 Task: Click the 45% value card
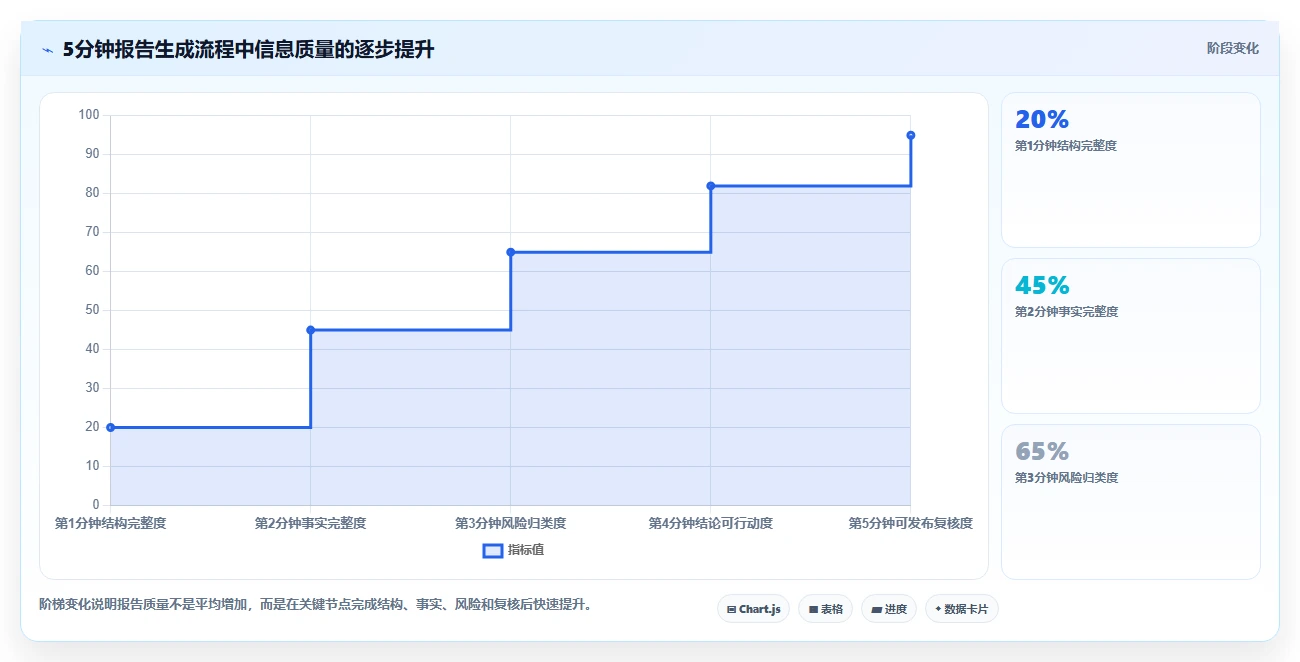click(x=1130, y=336)
